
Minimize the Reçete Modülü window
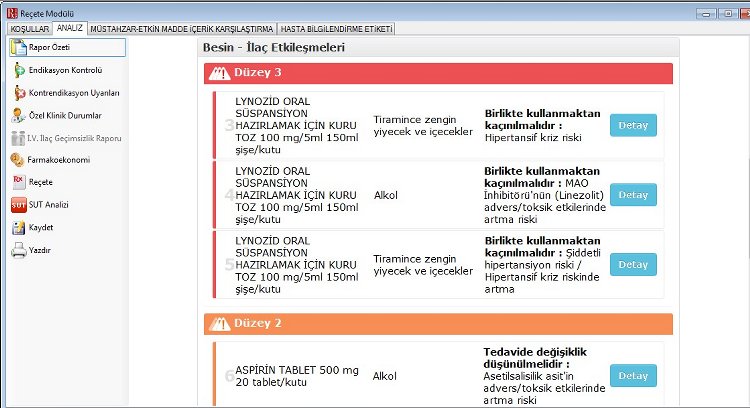pos(706,14)
